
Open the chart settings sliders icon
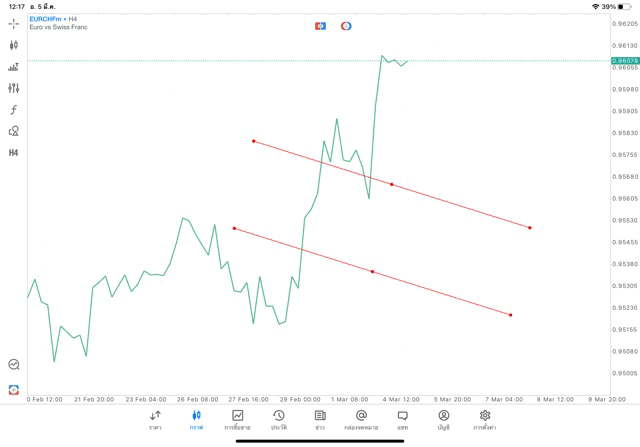[x=14, y=88]
